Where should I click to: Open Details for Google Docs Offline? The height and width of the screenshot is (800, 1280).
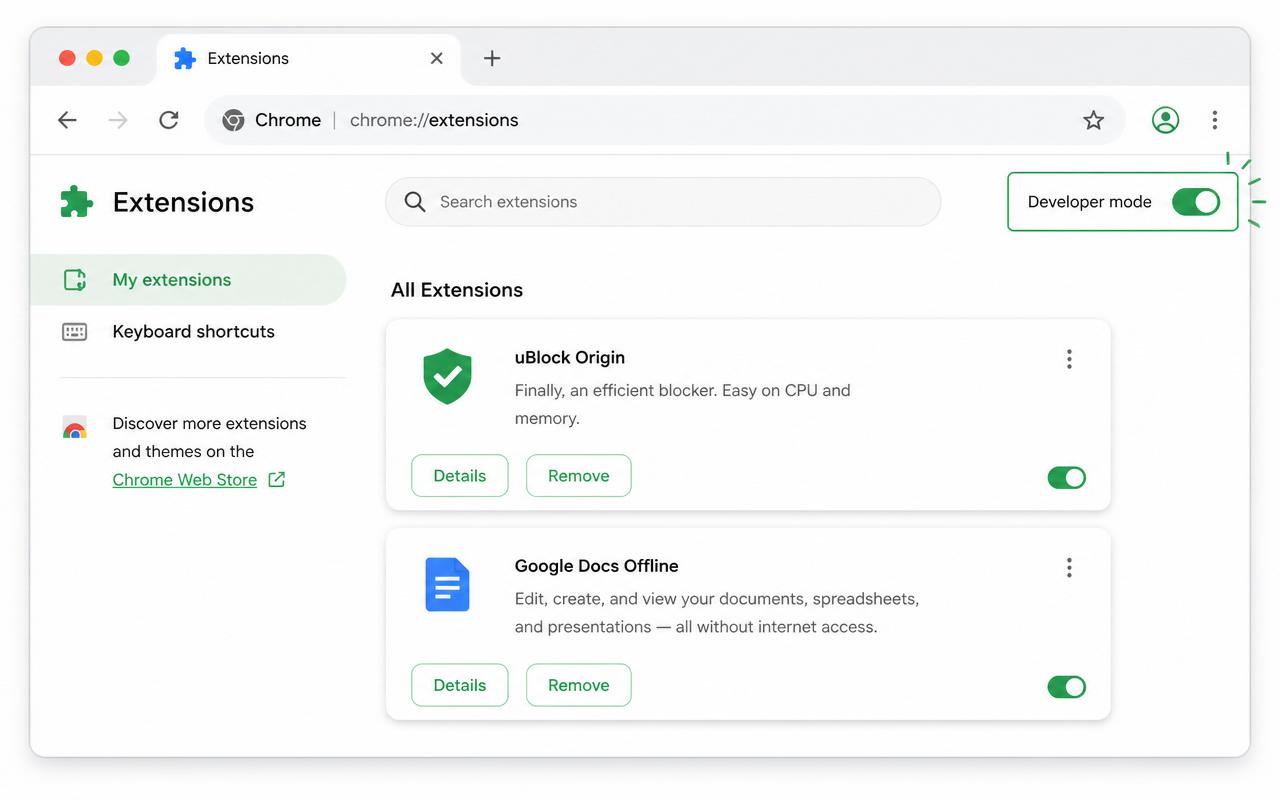(x=460, y=686)
